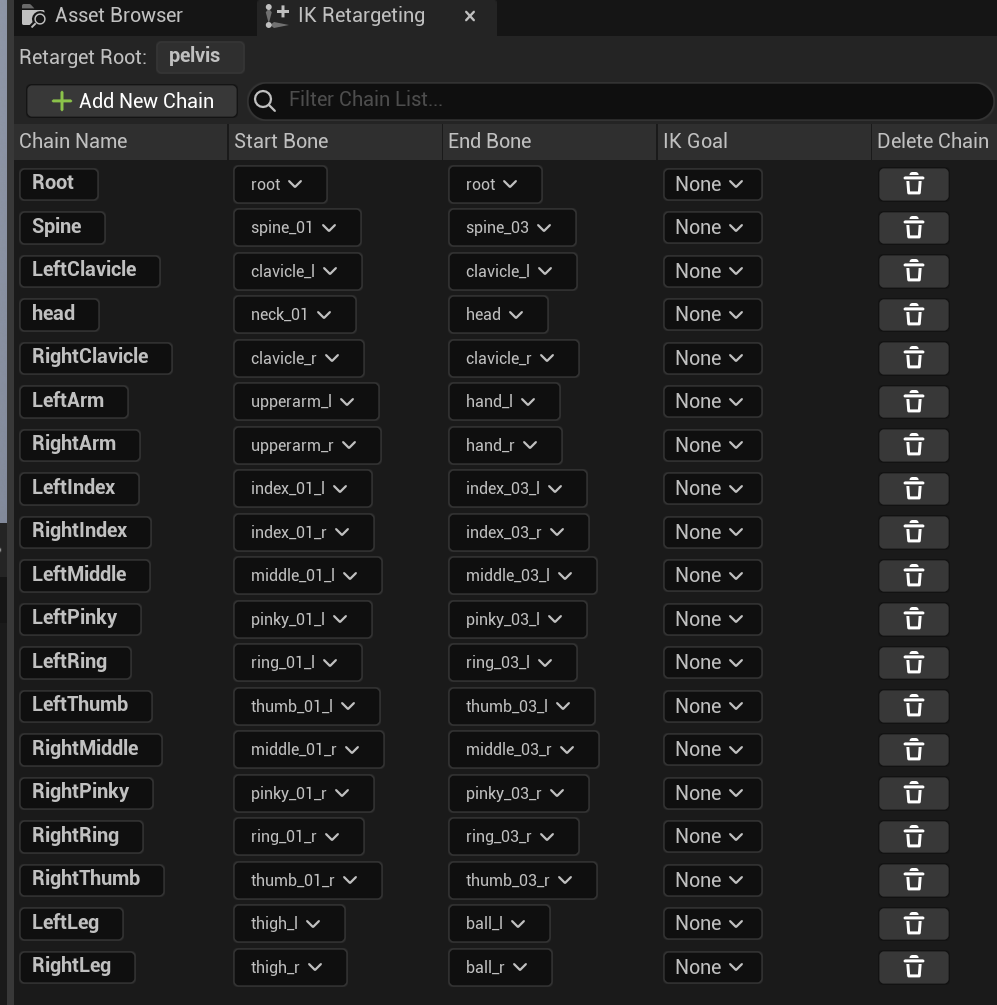Delete the RightIndex chain
The height and width of the screenshot is (1005, 997).
click(x=913, y=532)
